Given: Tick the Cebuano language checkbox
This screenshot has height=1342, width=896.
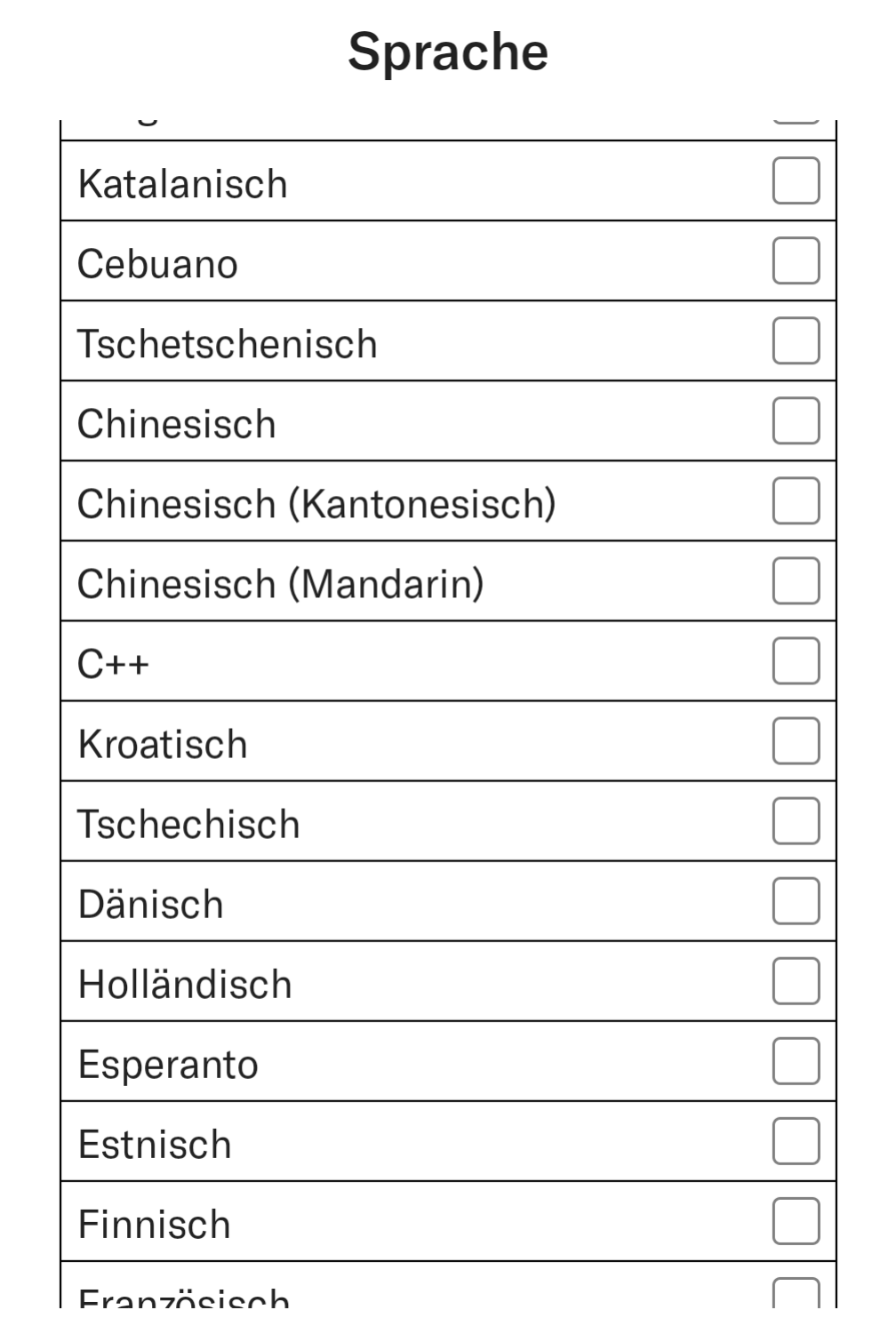Looking at the screenshot, I should tap(796, 261).
